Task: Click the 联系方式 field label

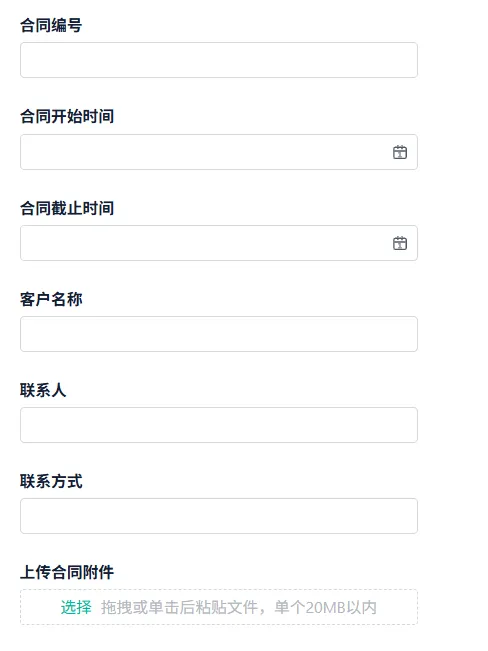Action: point(51,481)
